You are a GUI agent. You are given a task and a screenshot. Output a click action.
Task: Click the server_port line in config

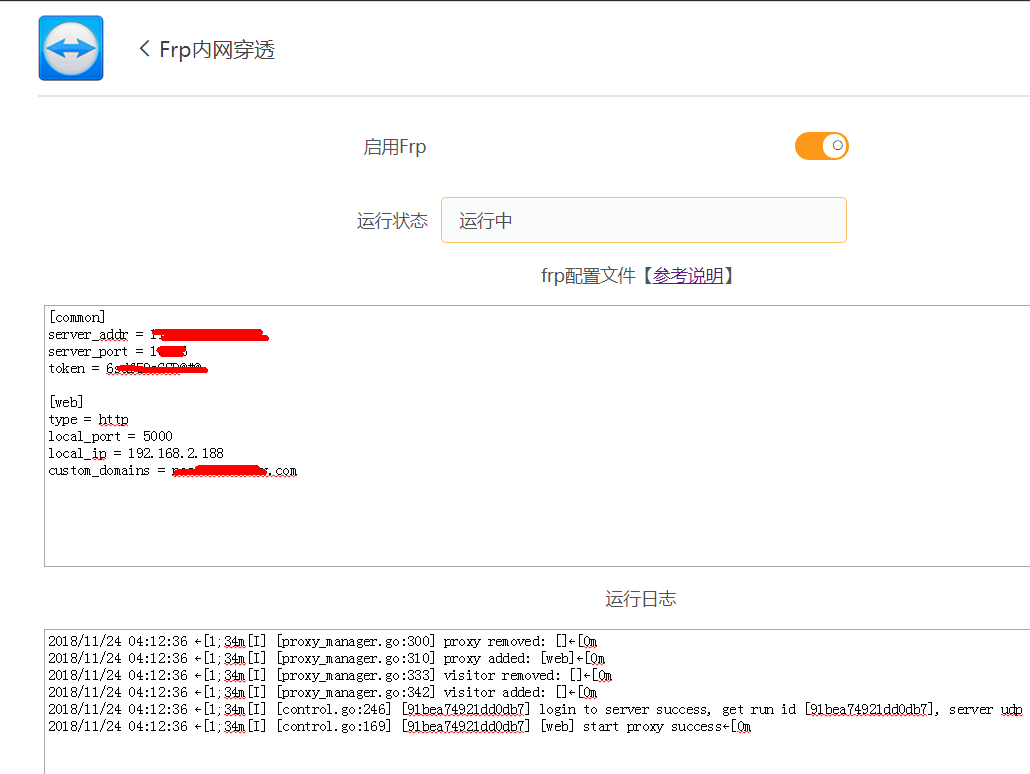pyautogui.click(x=118, y=352)
